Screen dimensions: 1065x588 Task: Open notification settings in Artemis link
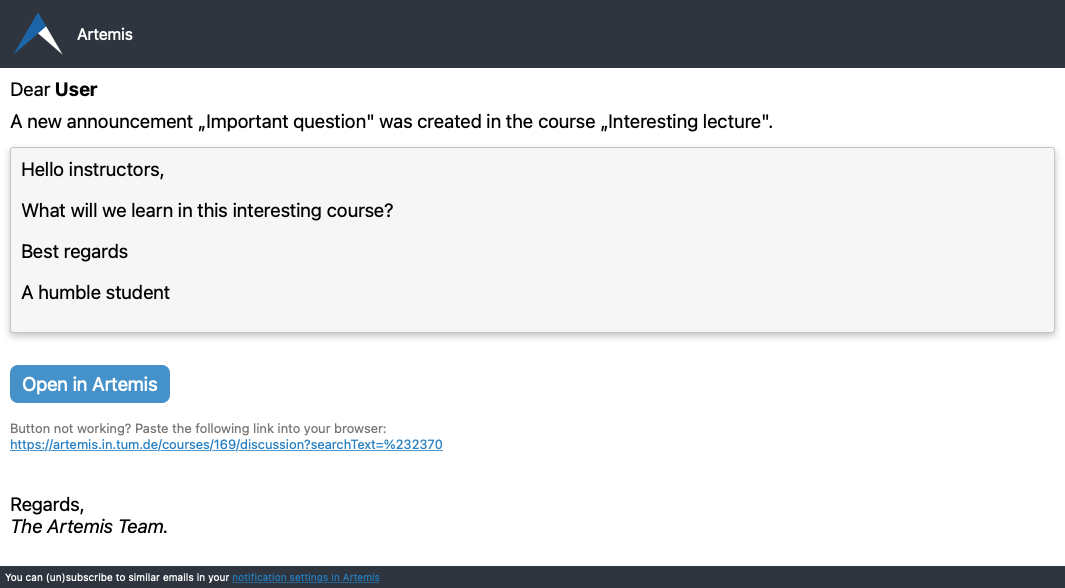click(x=305, y=578)
